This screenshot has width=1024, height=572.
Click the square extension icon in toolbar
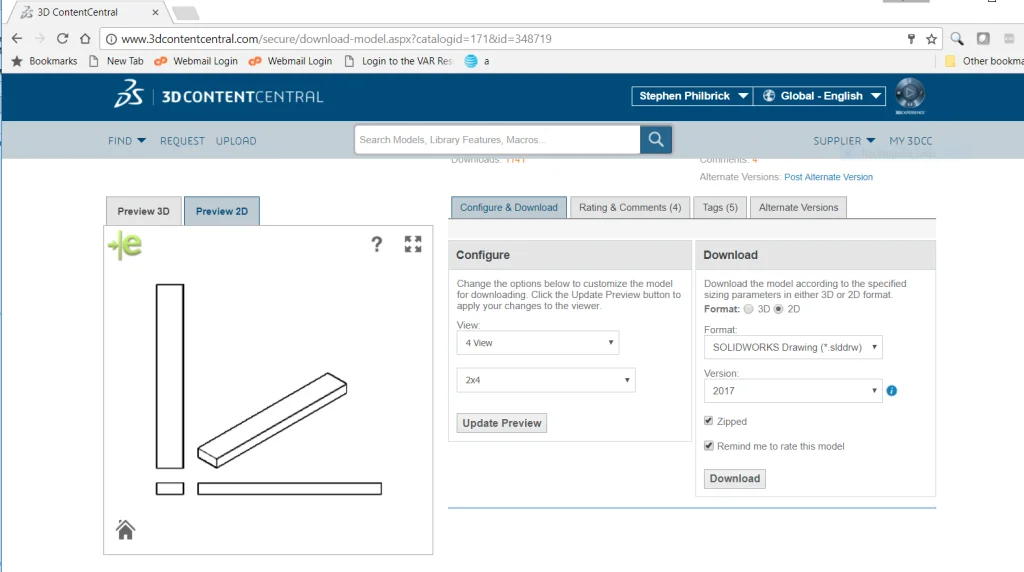coord(983,39)
